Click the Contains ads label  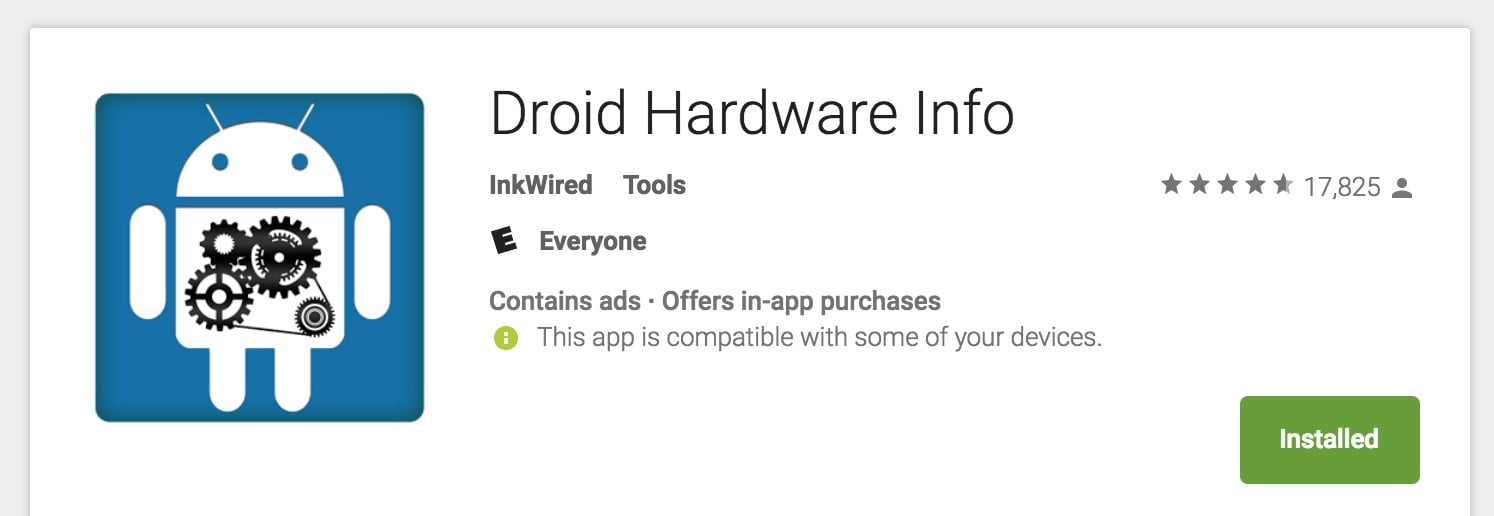[x=564, y=301]
